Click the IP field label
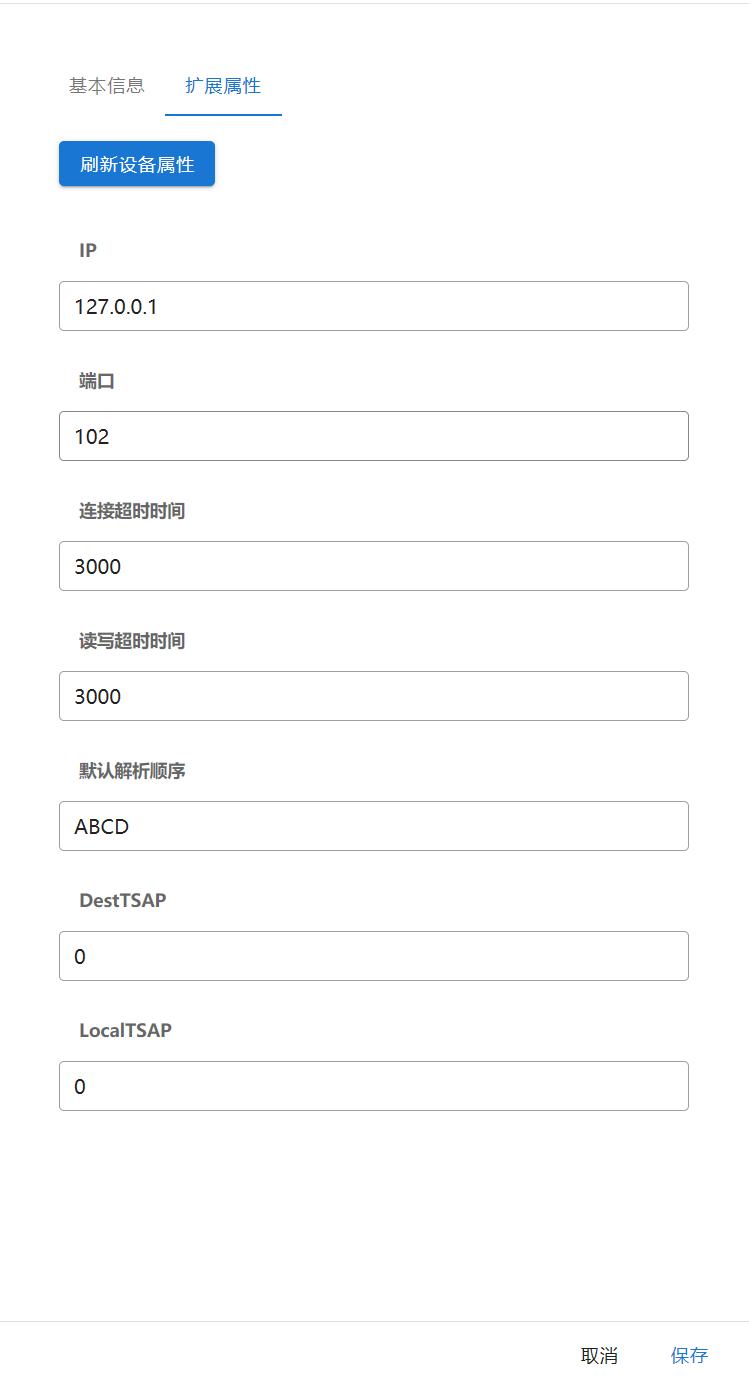This screenshot has height=1380, width=749. click(88, 250)
